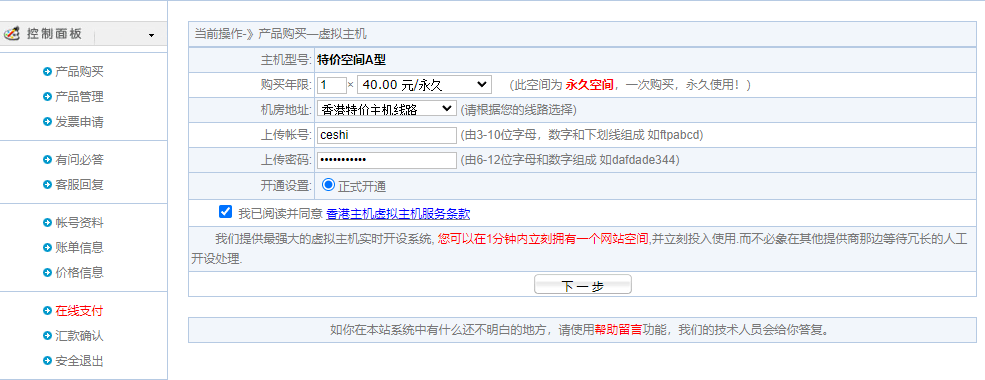Viewport: 985px width, 380px height.
Task: Click the bullet icon beside 汇款确认
Action: point(47,336)
